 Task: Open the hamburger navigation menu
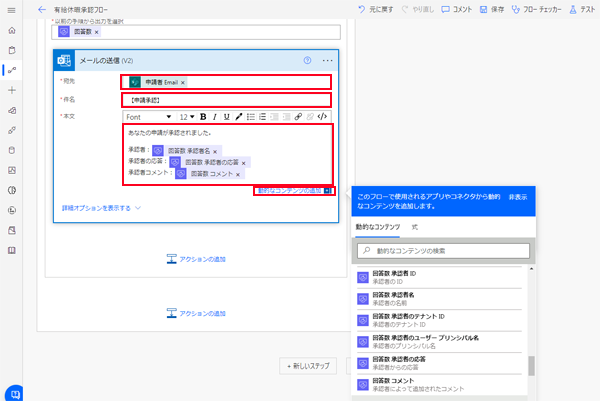click(11, 10)
